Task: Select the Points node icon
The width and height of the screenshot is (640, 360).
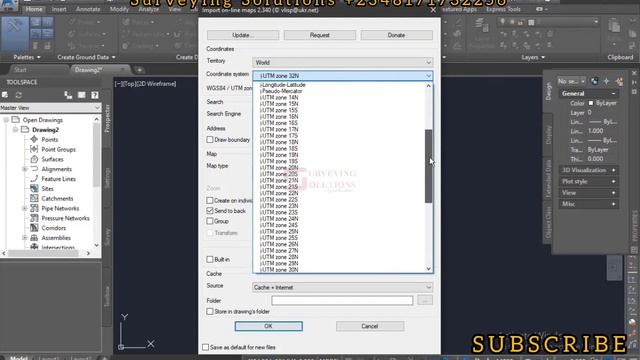Action: pos(34,140)
